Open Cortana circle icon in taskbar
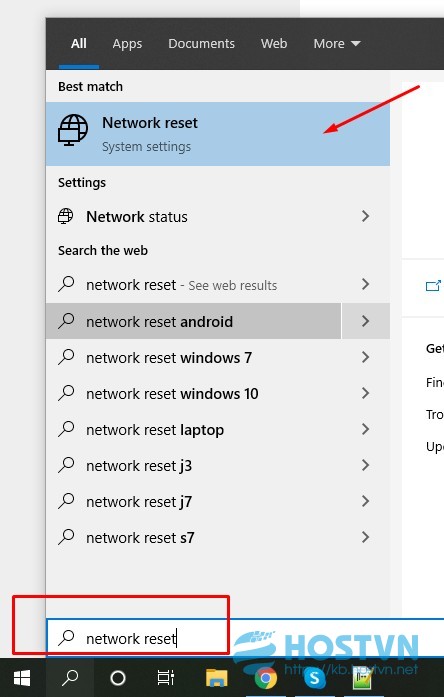 point(118,678)
